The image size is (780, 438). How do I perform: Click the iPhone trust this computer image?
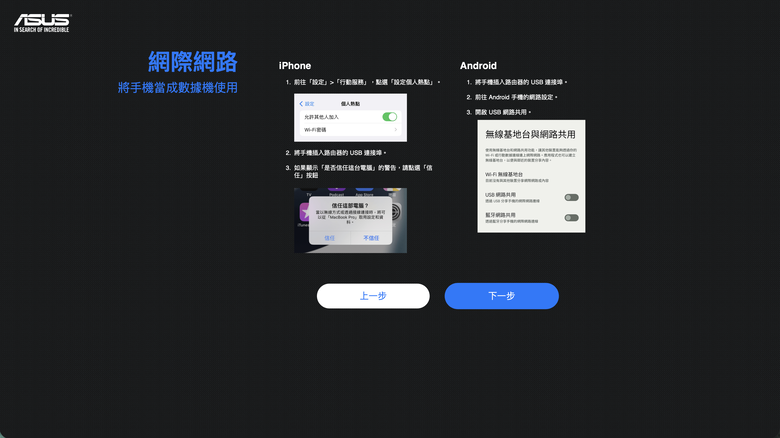pos(350,220)
